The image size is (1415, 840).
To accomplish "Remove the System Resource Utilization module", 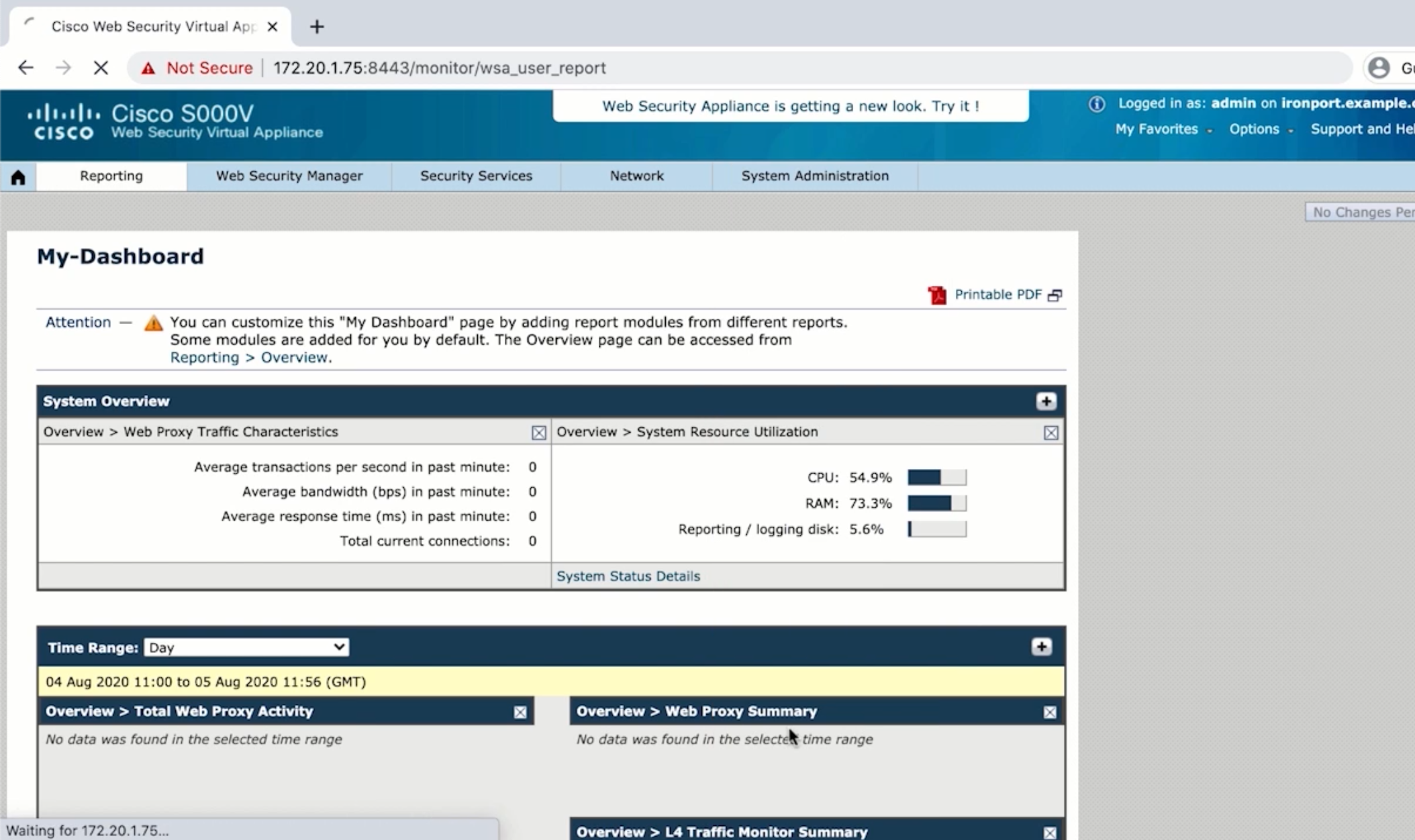I will point(1051,433).
